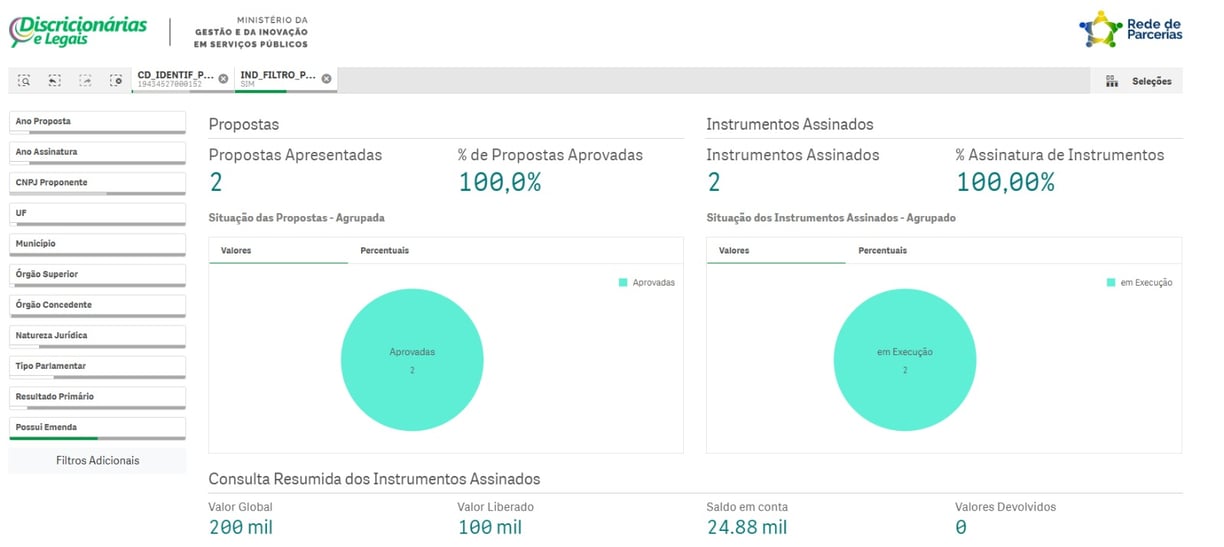Expand the CNPJ Proponente filter

pyautogui.click(x=97, y=183)
